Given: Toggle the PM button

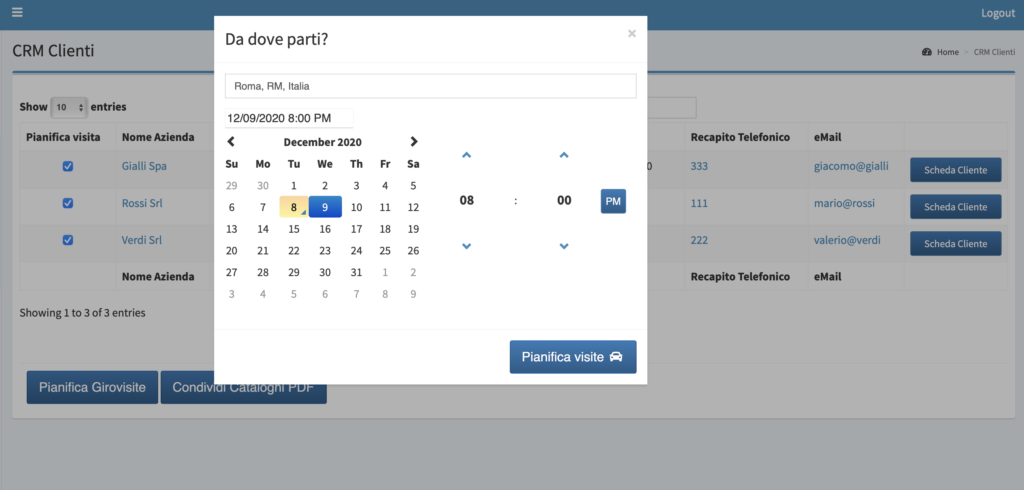Looking at the screenshot, I should pos(613,201).
